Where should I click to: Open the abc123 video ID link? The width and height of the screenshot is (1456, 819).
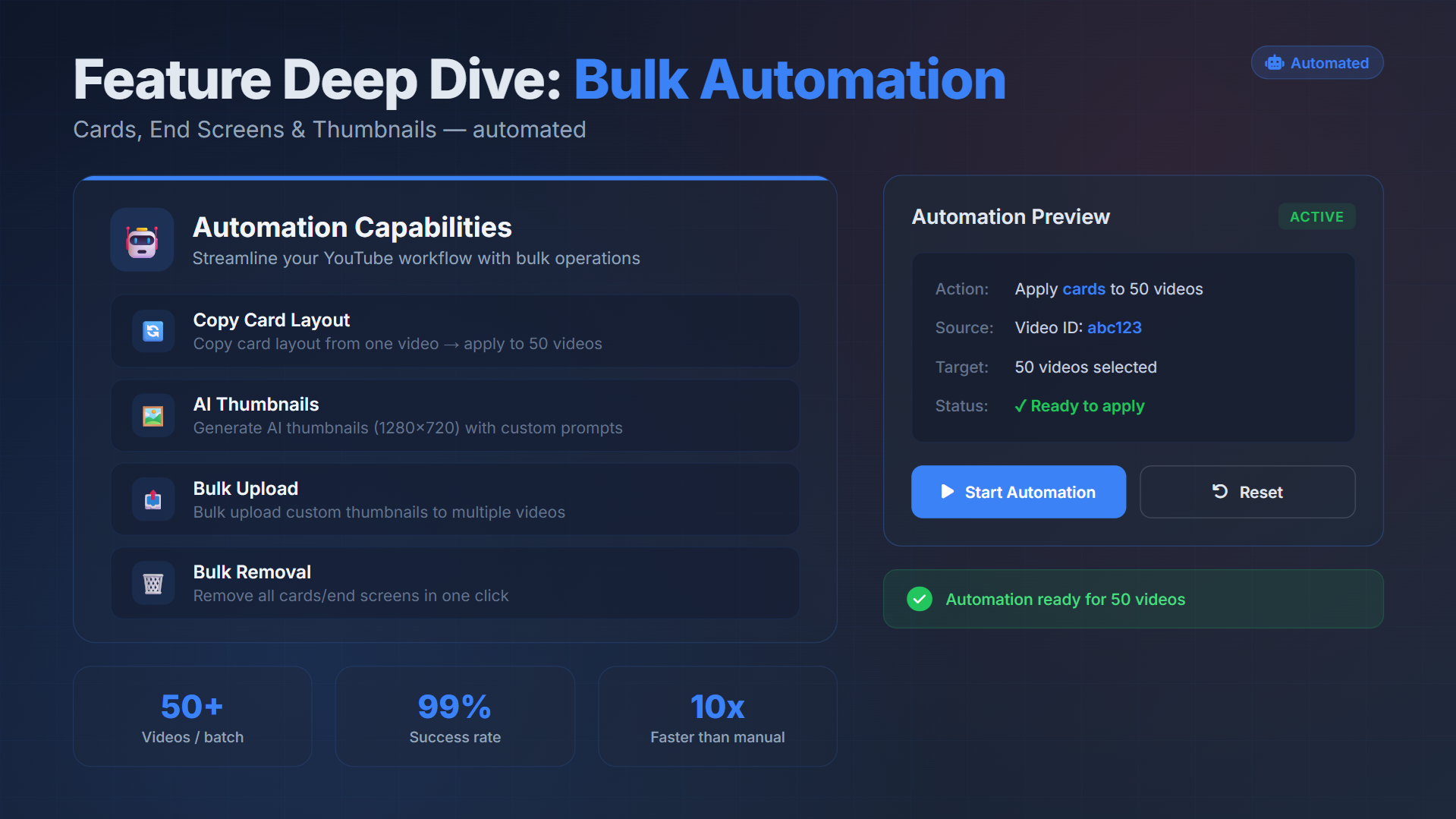(x=1115, y=328)
